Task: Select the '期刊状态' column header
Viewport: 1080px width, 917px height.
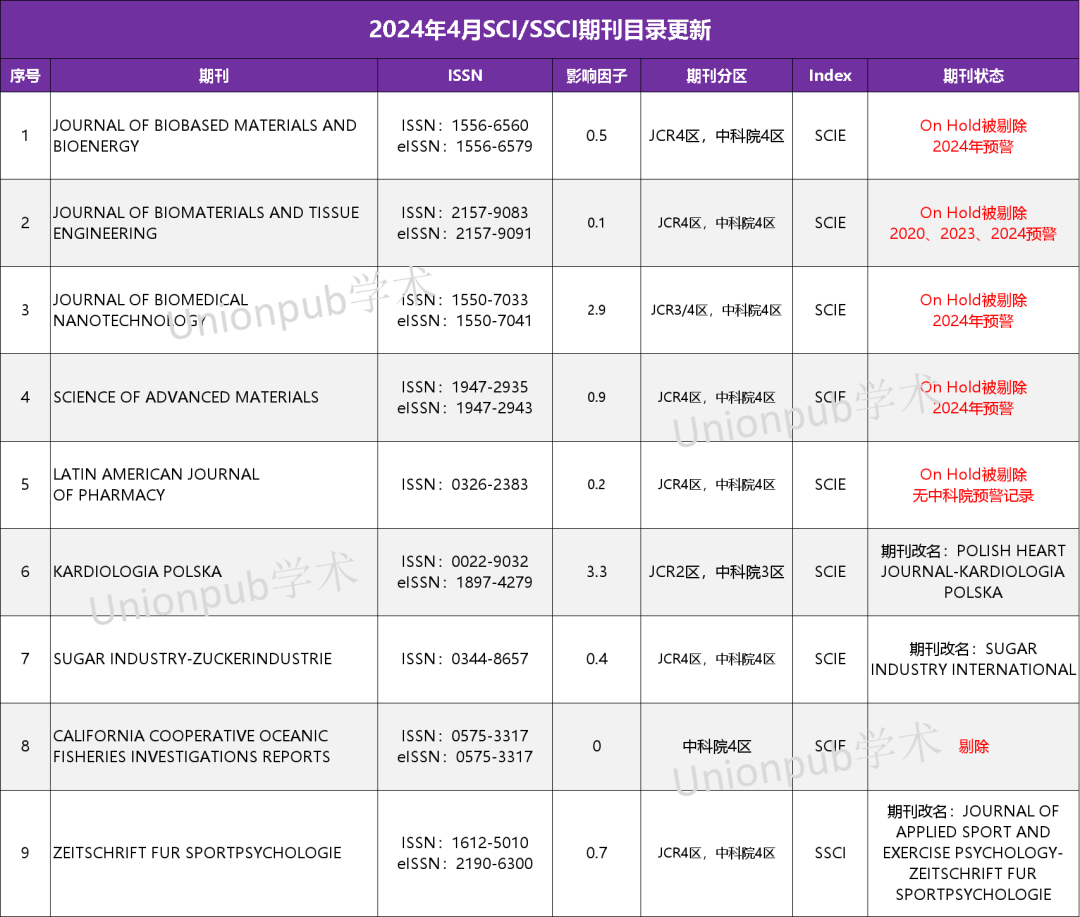Action: tap(973, 76)
